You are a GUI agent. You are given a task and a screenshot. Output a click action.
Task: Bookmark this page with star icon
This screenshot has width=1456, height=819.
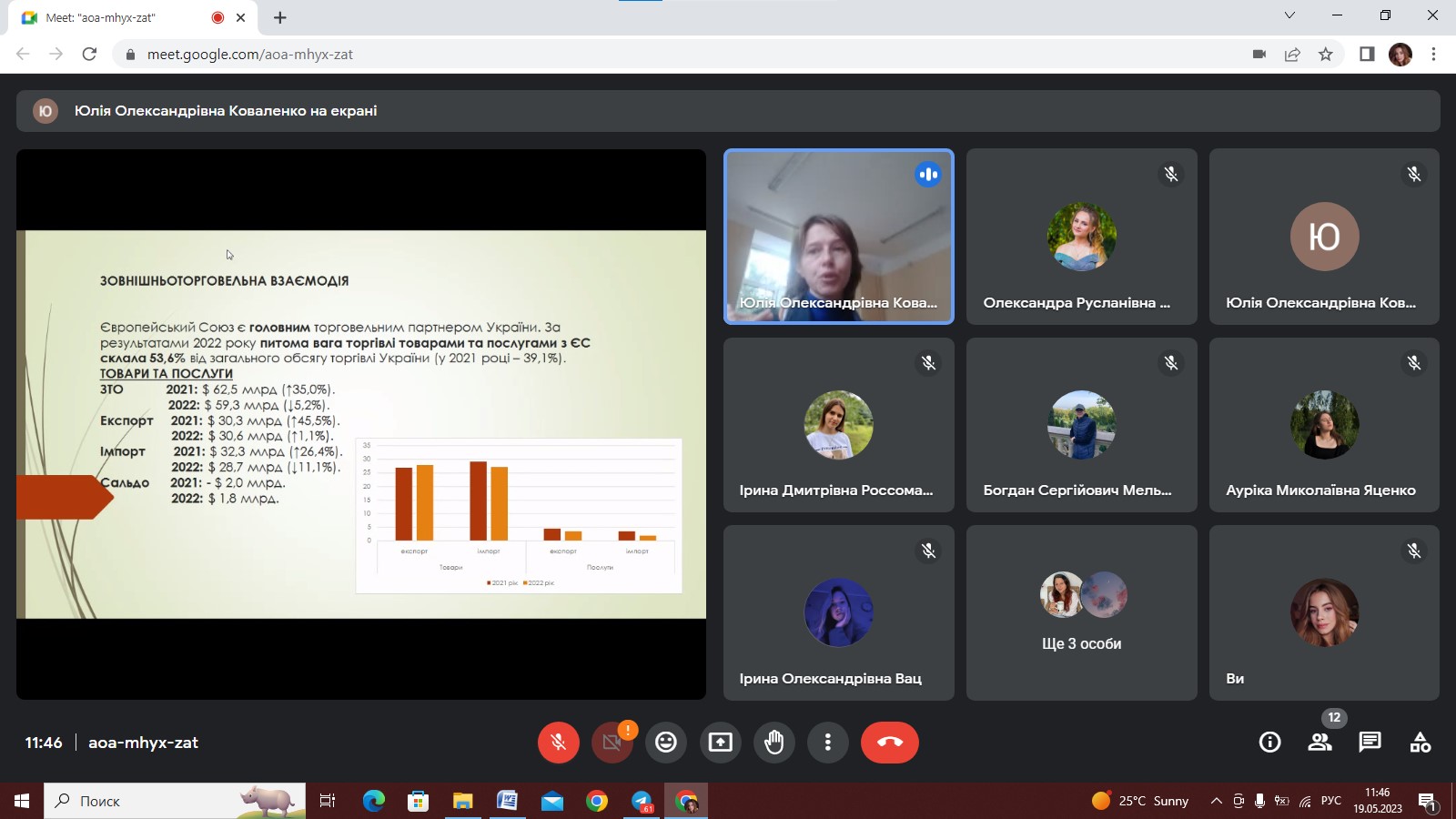(1326, 55)
